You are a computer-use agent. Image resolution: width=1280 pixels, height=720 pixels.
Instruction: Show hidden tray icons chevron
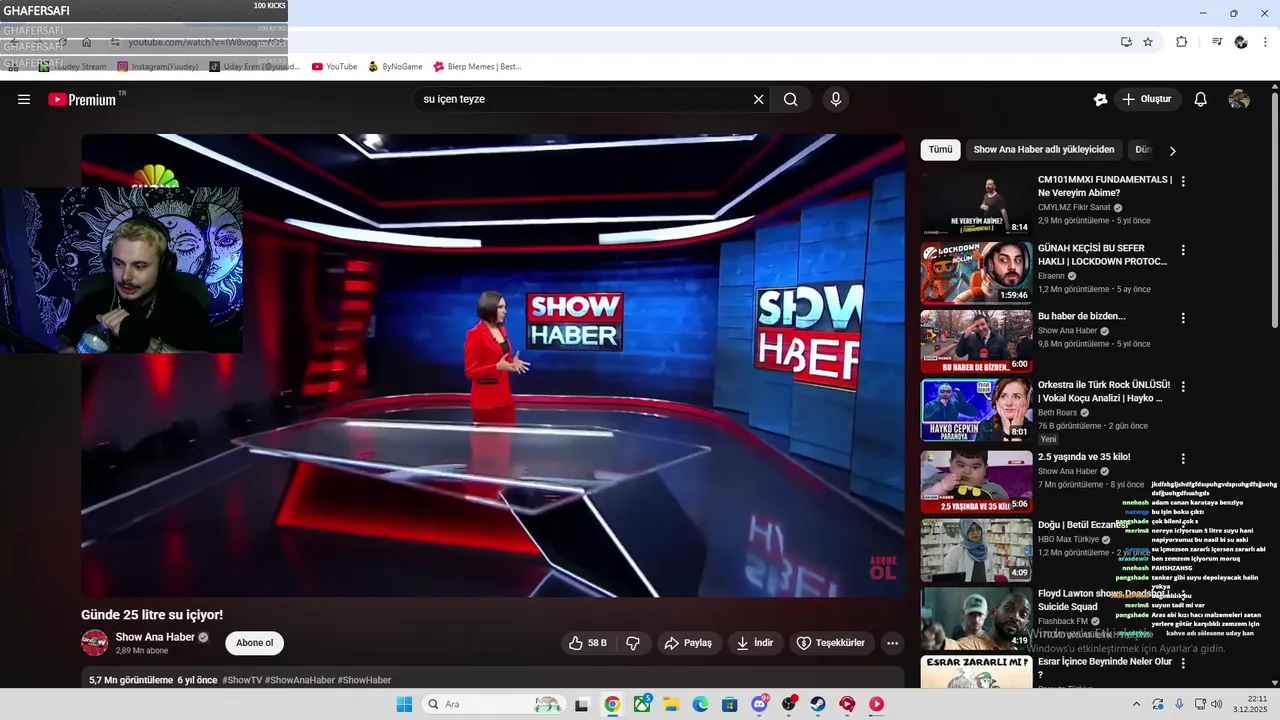point(1136,704)
